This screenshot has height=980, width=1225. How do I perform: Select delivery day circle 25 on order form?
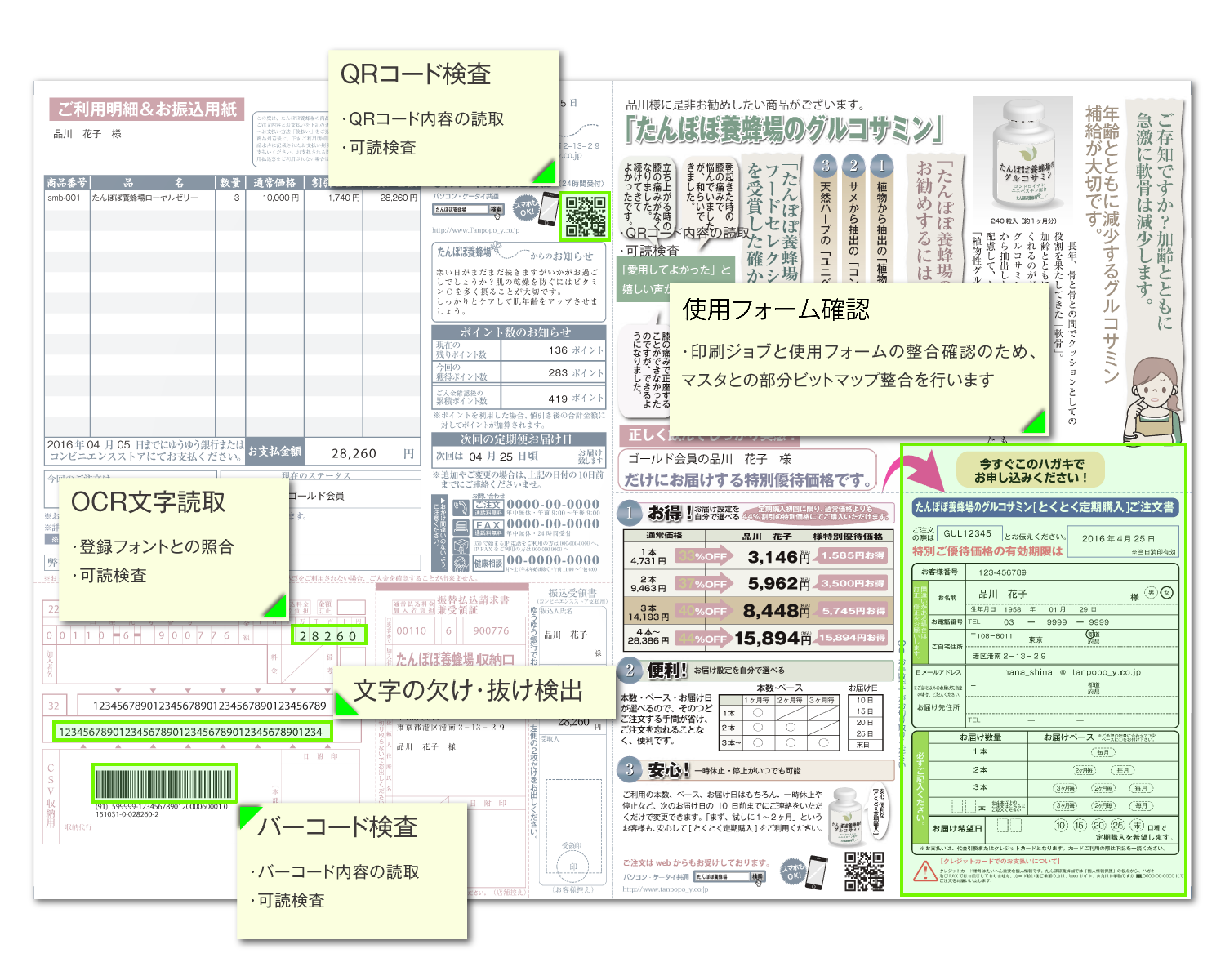click(1118, 825)
